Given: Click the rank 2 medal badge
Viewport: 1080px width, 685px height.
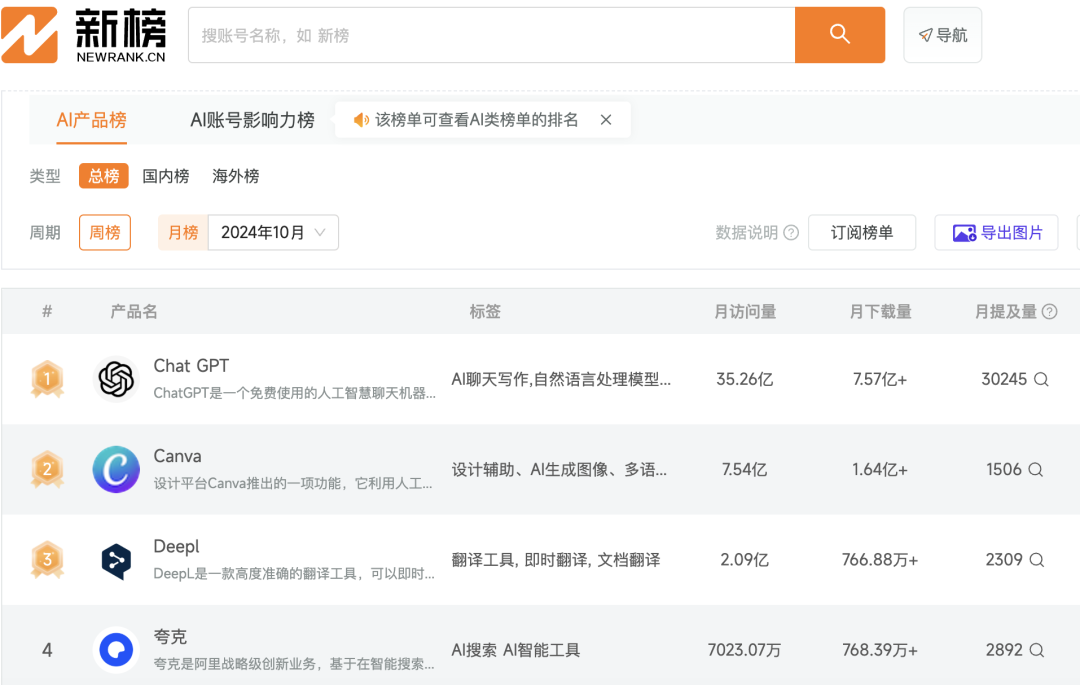Looking at the screenshot, I should pyautogui.click(x=48, y=469).
